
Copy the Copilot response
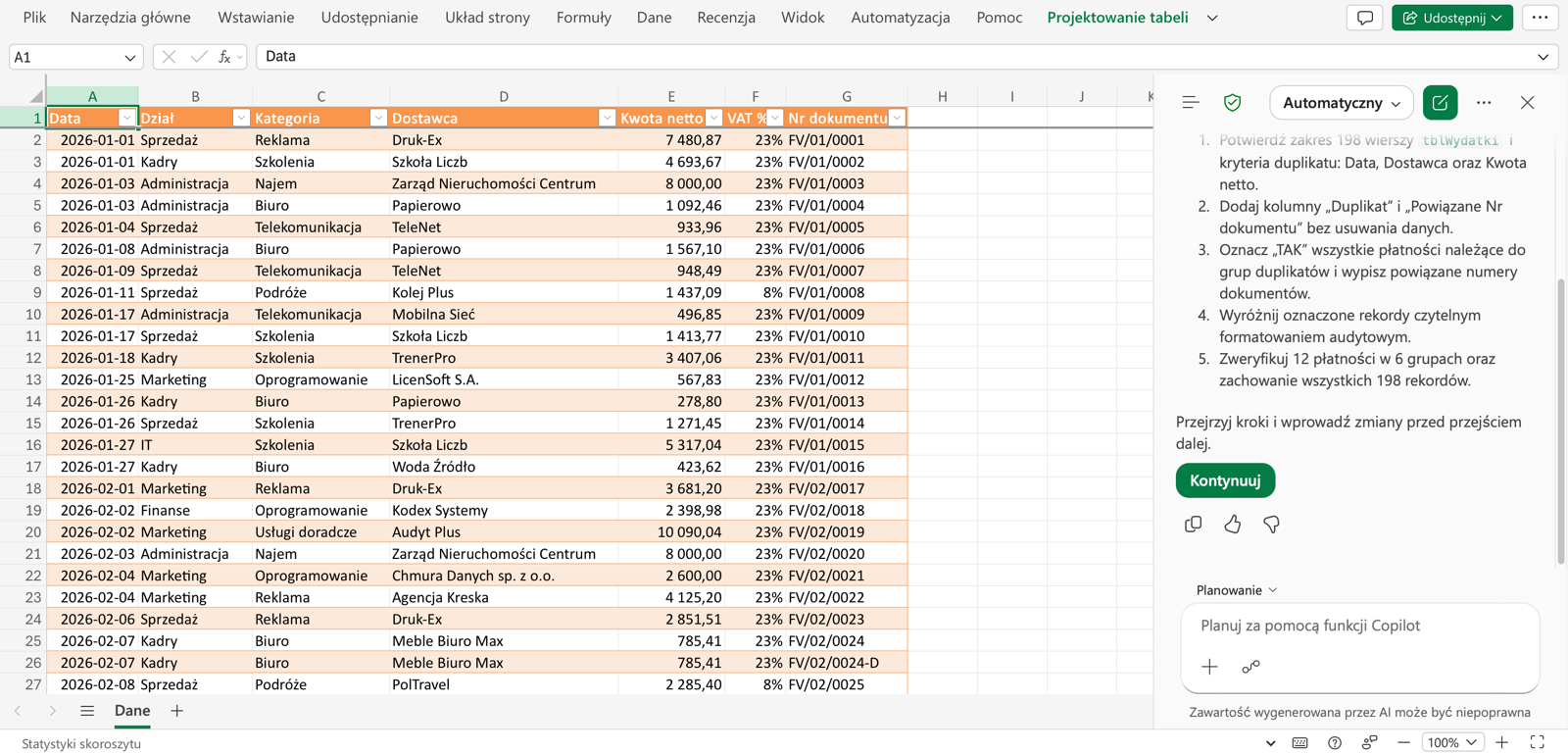[x=1193, y=525]
